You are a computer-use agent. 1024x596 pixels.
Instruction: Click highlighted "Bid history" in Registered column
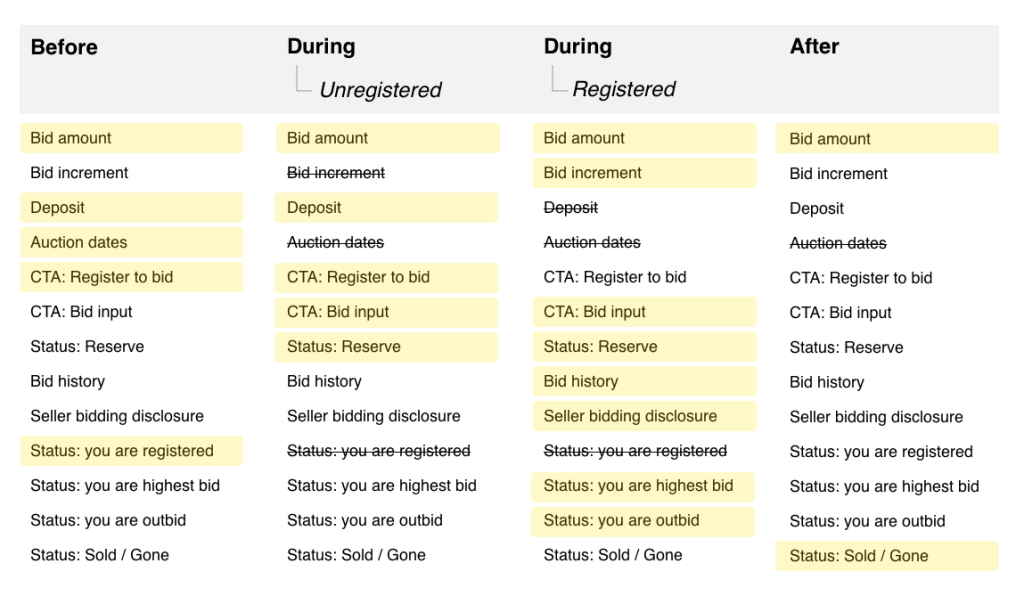coord(581,381)
